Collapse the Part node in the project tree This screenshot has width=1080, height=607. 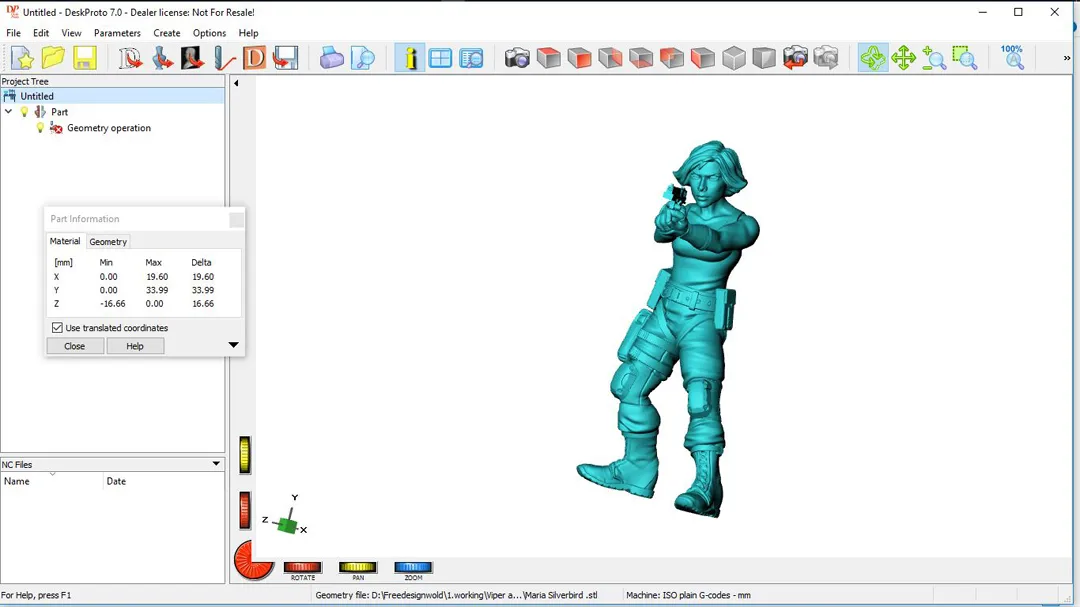[x=8, y=112]
